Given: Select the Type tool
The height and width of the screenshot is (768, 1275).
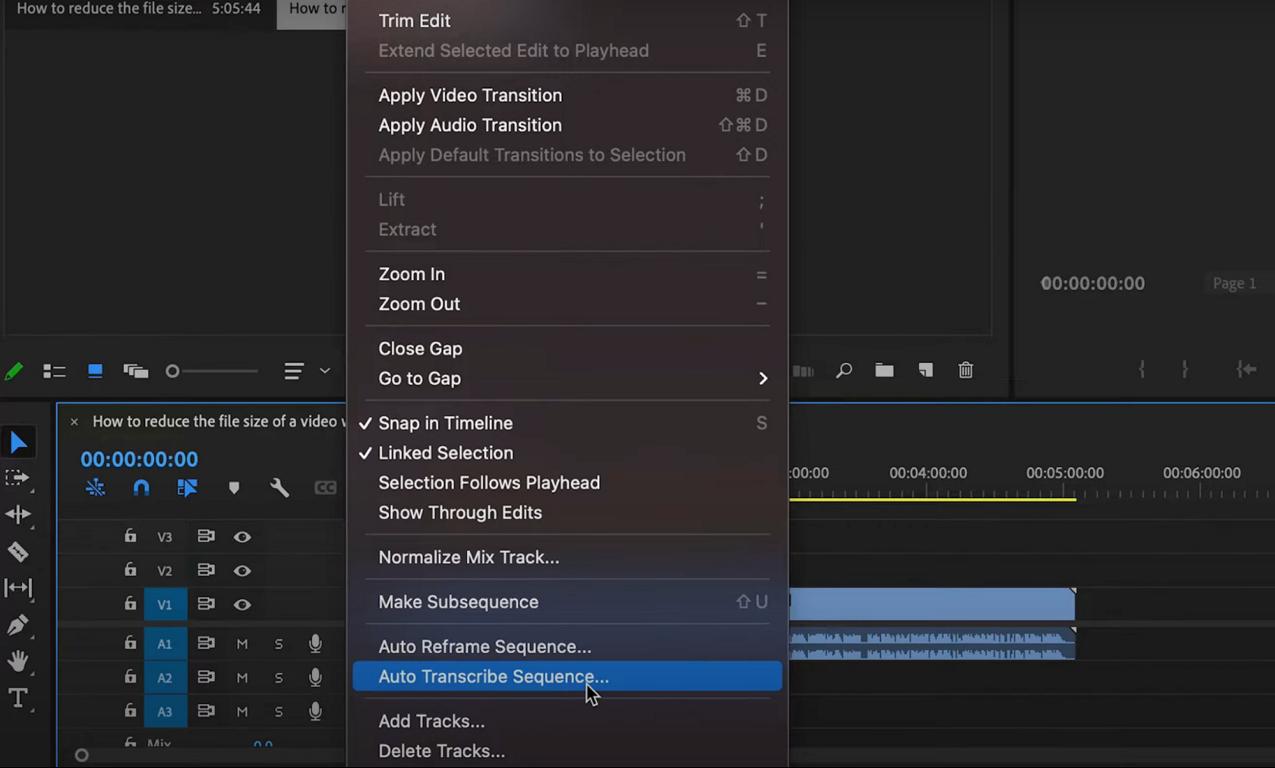Looking at the screenshot, I should (18, 698).
